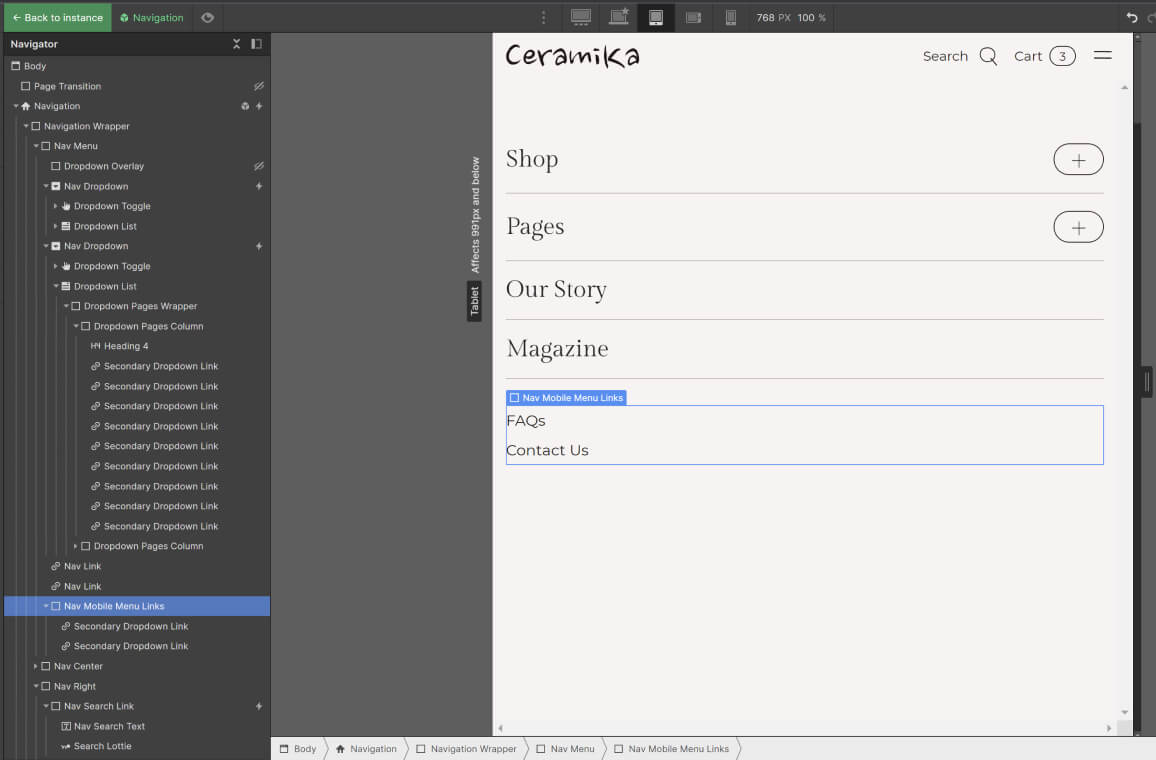Toggle the preview eye icon in top bar

208,18
